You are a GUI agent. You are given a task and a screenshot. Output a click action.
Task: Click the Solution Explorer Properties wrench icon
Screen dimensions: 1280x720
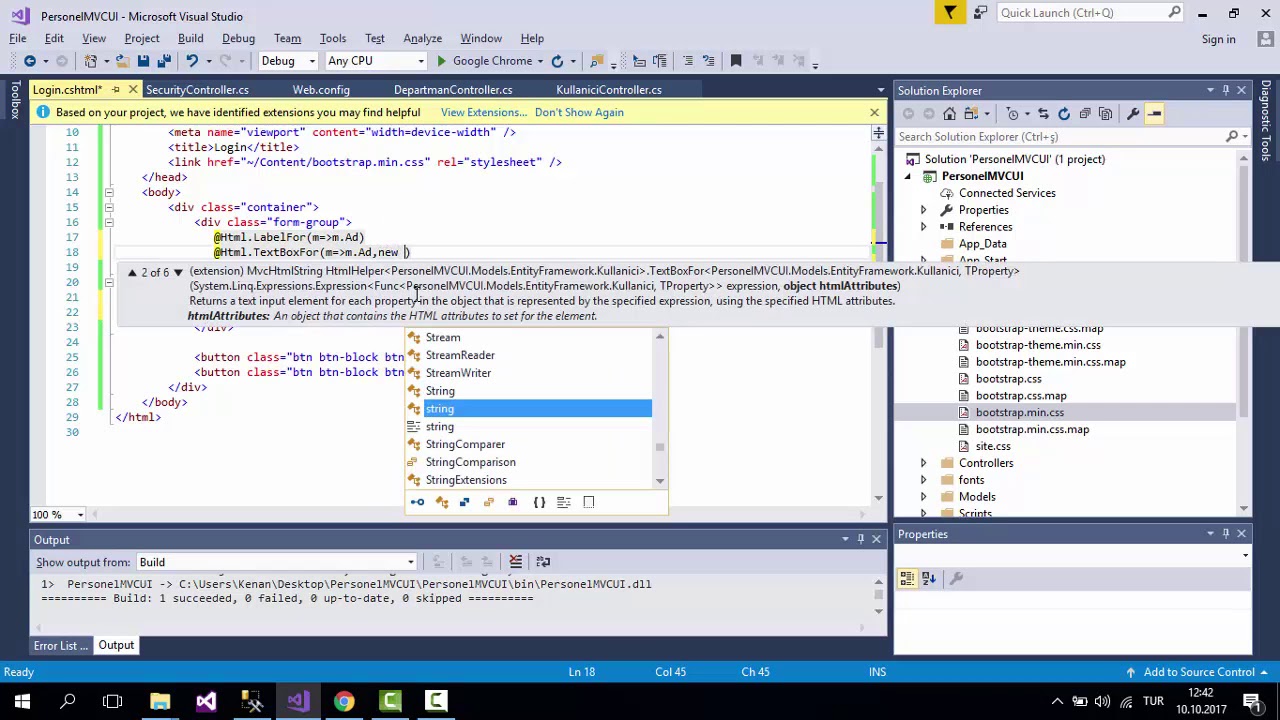[x=1133, y=114]
